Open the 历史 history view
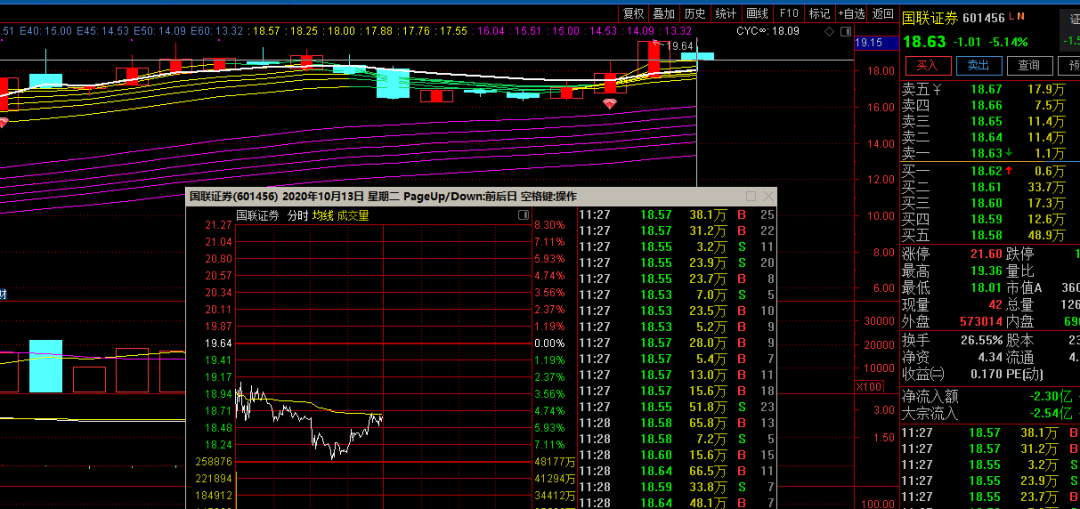The height and width of the screenshot is (509, 1080). 694,13
